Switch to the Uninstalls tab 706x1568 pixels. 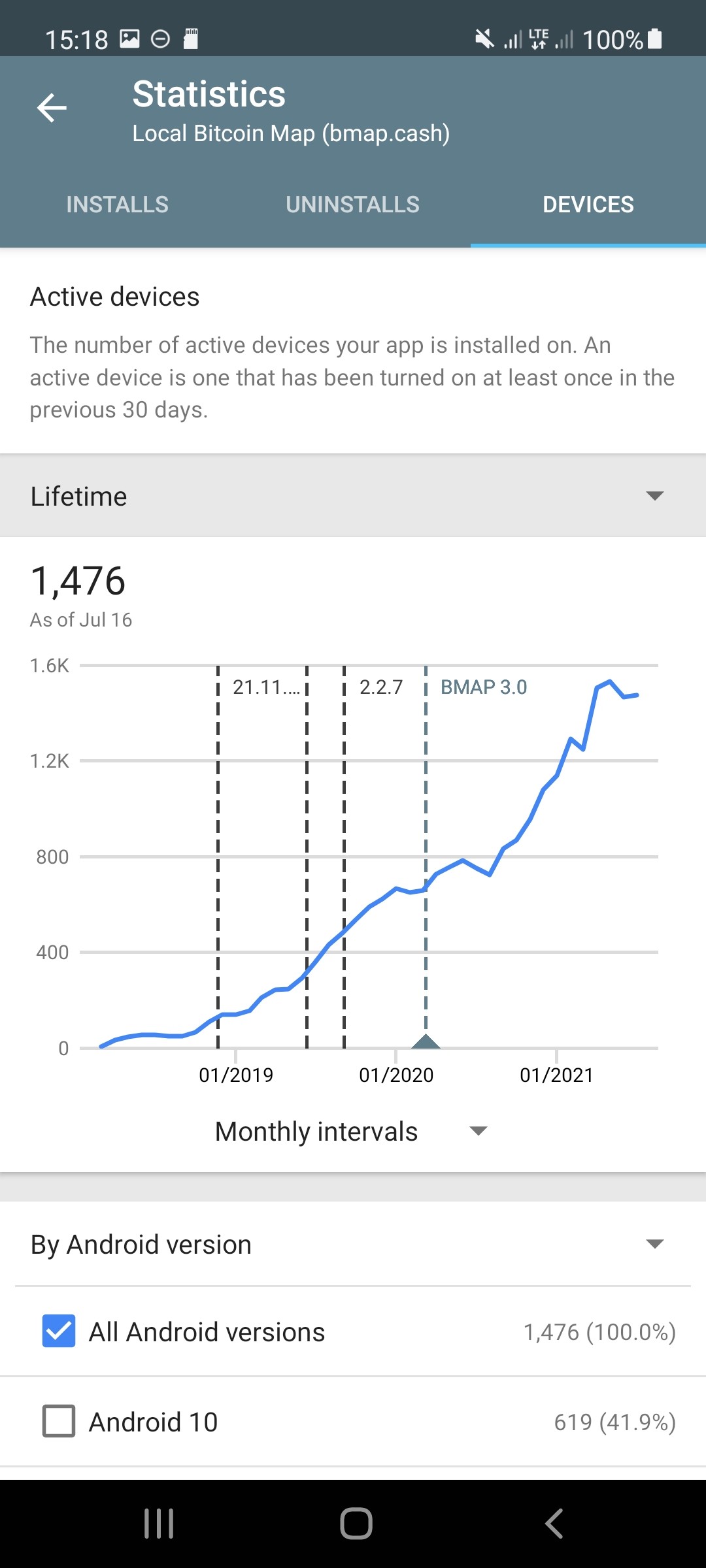(353, 204)
